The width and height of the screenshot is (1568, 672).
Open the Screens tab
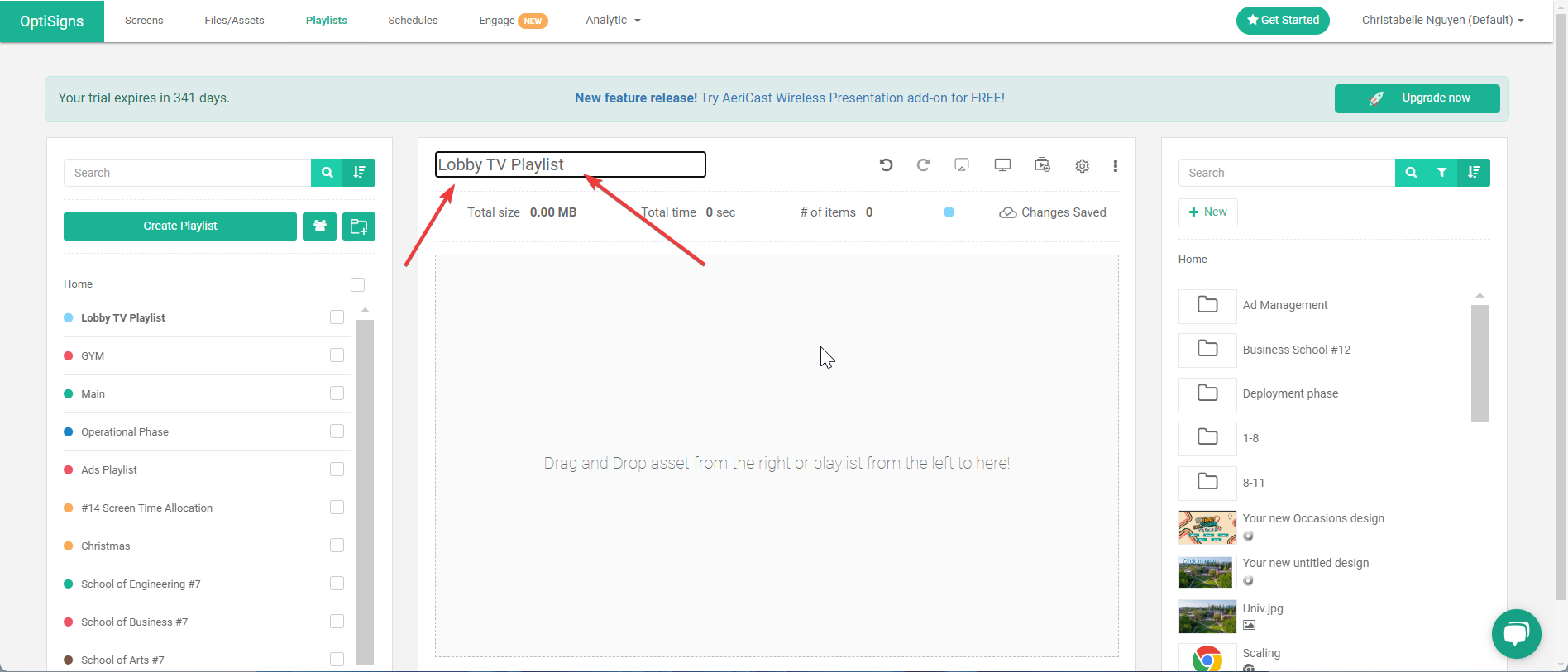click(x=144, y=20)
